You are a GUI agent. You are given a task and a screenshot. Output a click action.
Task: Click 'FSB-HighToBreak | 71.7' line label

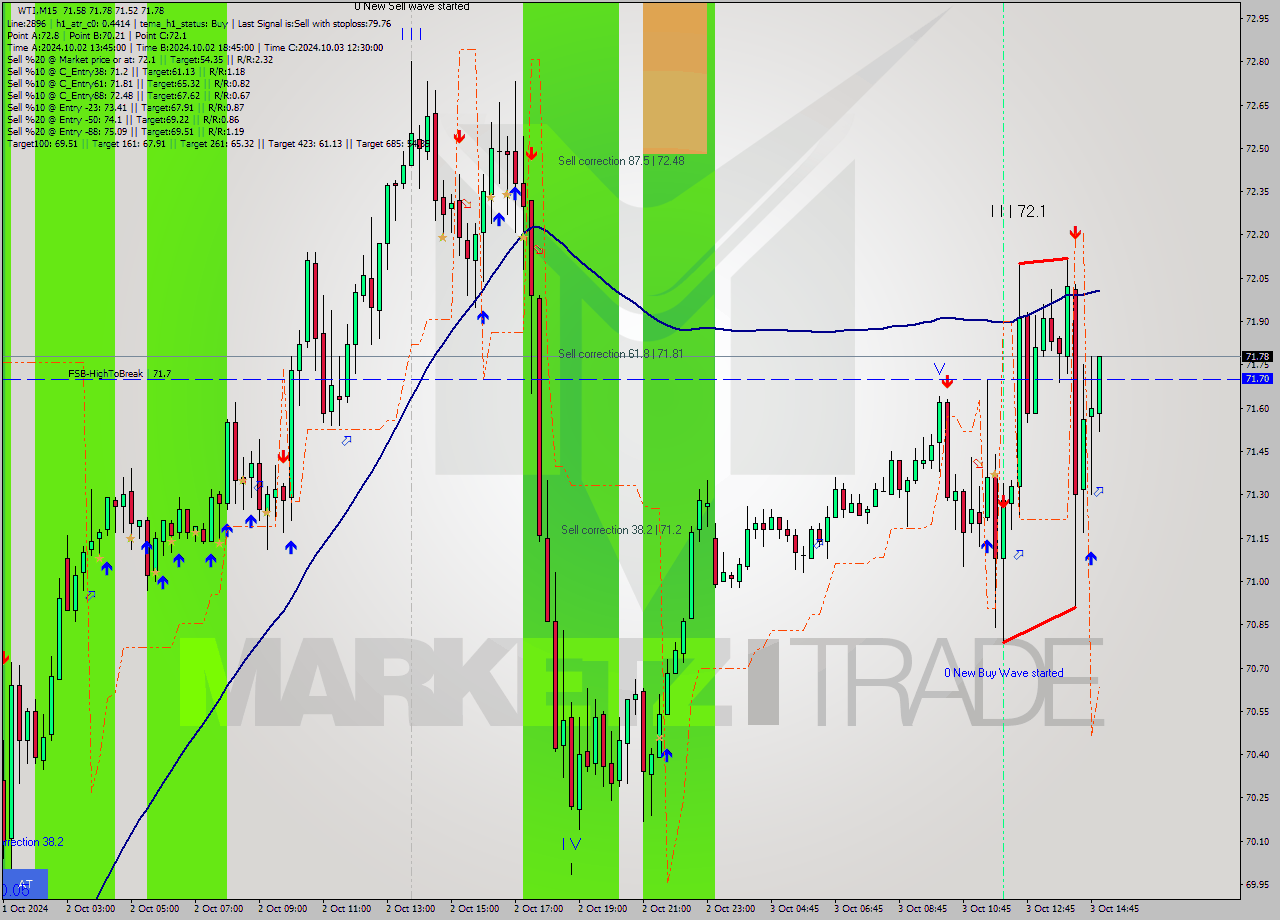pyautogui.click(x=119, y=374)
